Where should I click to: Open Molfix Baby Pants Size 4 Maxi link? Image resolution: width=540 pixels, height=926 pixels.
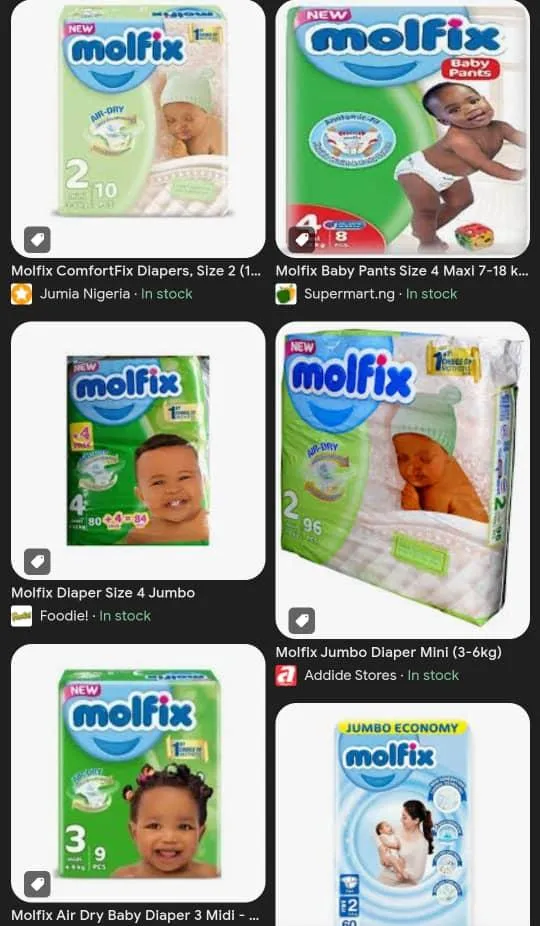tap(402, 271)
